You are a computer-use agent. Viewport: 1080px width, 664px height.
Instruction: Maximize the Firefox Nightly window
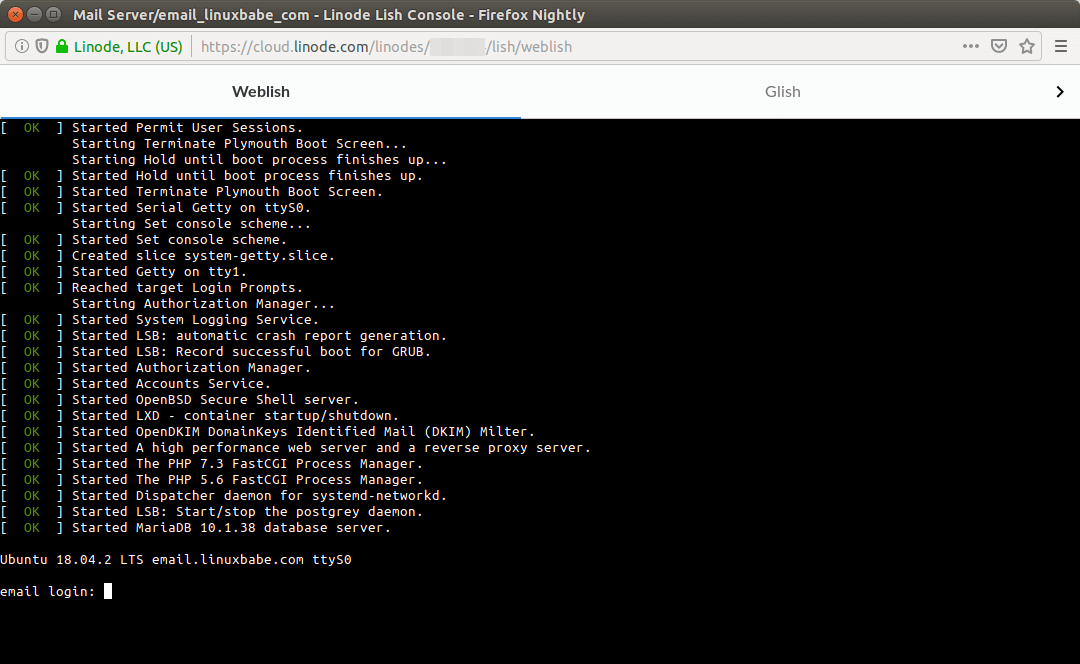click(x=51, y=14)
